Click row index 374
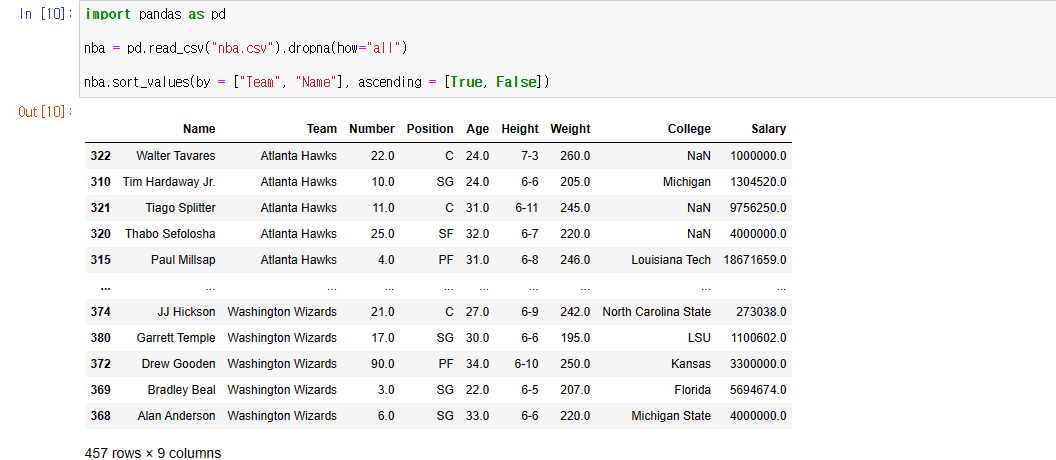Viewport: 1056px width, 460px height. 100,312
